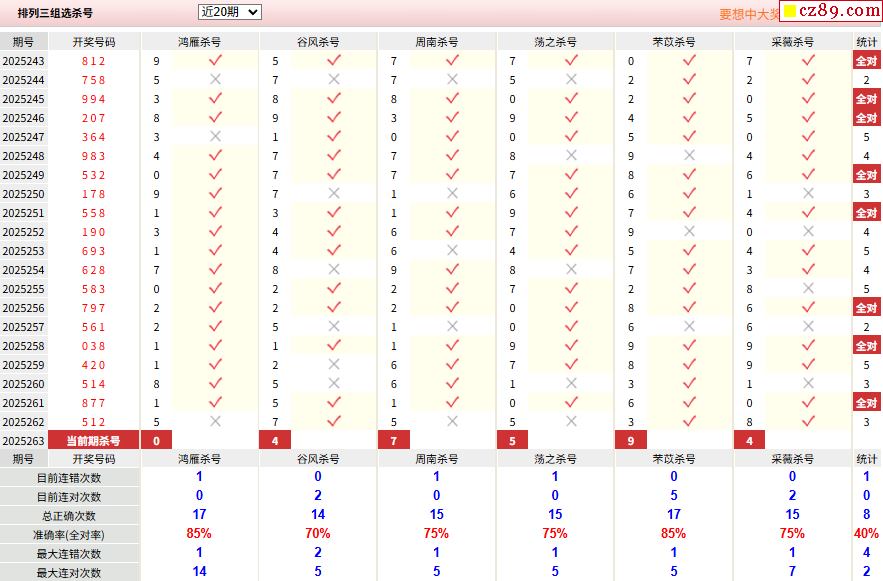The image size is (883, 581).
Task: Click 采薇杀号 cross mark in row 2025250
Action: coord(808,193)
